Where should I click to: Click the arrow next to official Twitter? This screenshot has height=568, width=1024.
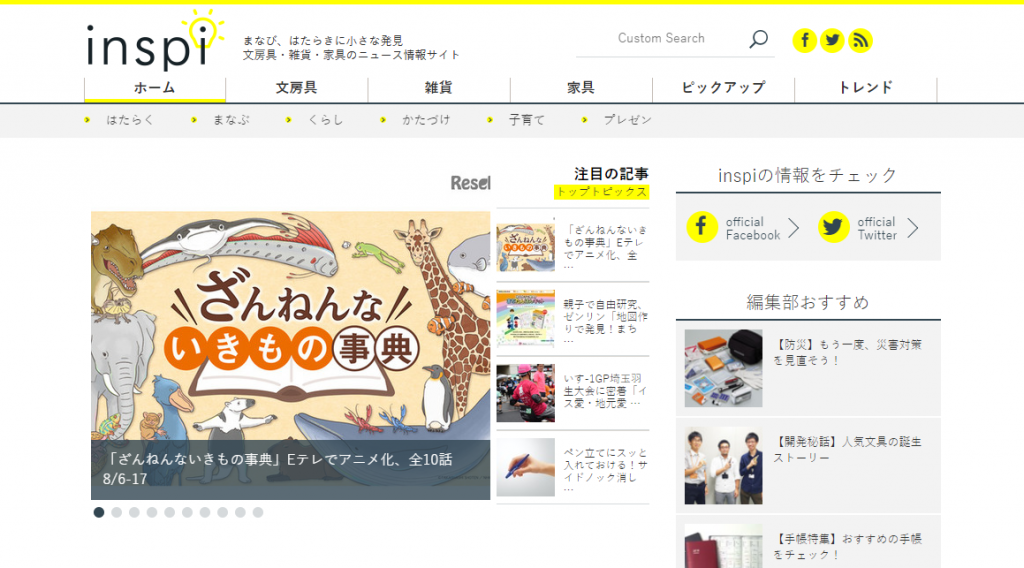[x=913, y=228]
